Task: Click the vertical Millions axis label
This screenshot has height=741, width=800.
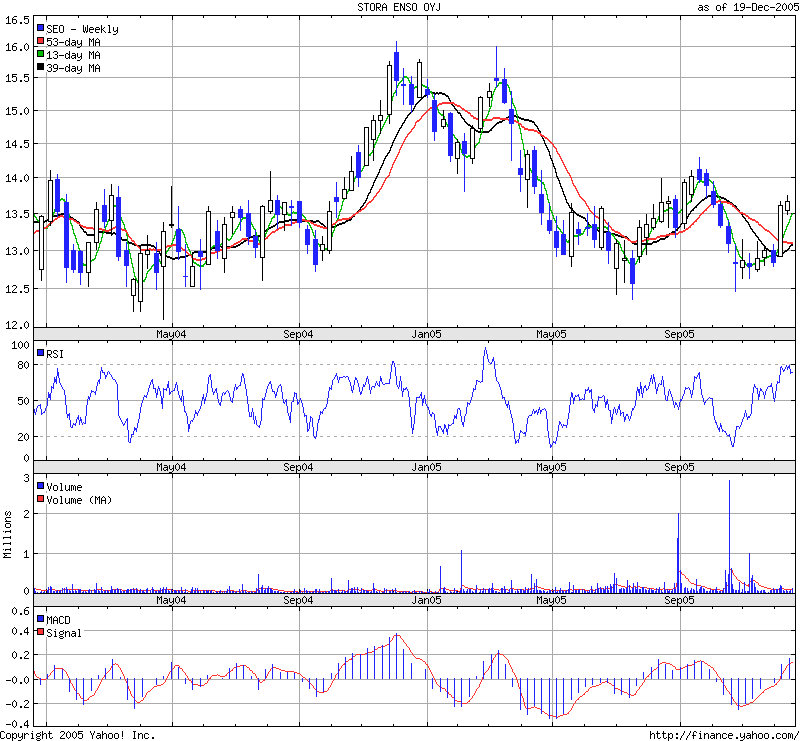Action: coord(7,533)
